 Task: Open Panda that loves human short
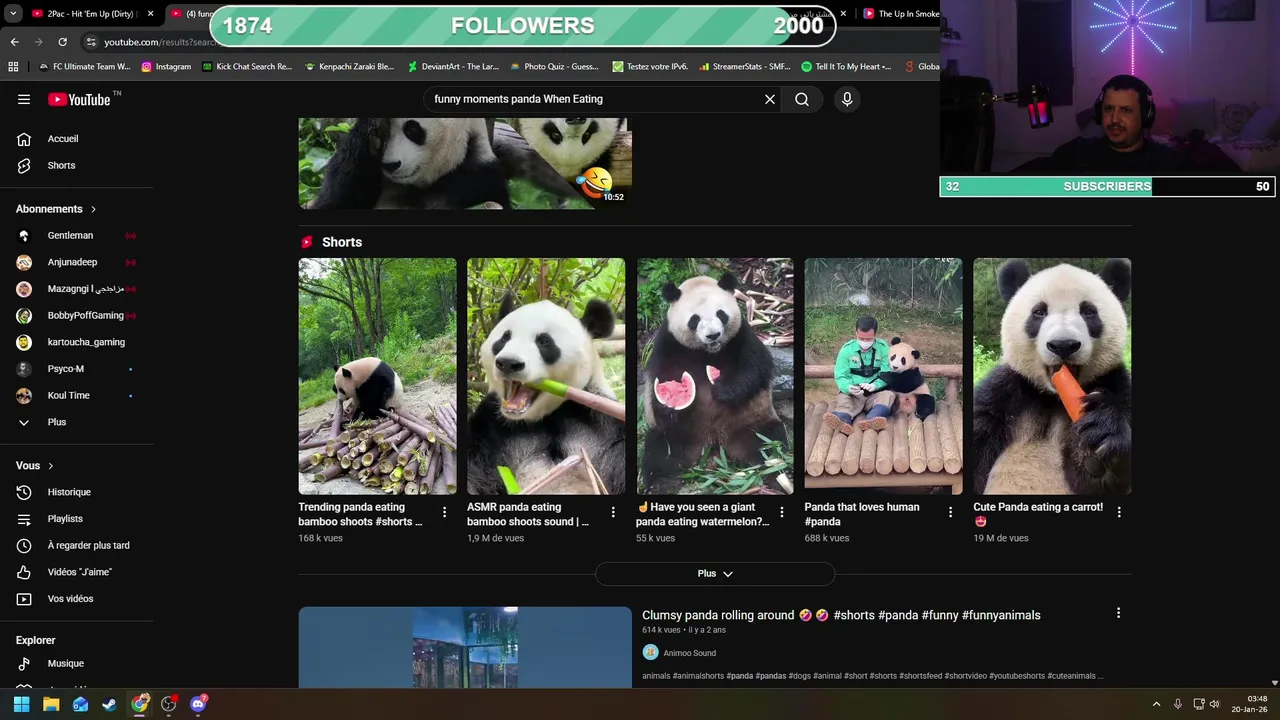pyautogui.click(x=883, y=376)
